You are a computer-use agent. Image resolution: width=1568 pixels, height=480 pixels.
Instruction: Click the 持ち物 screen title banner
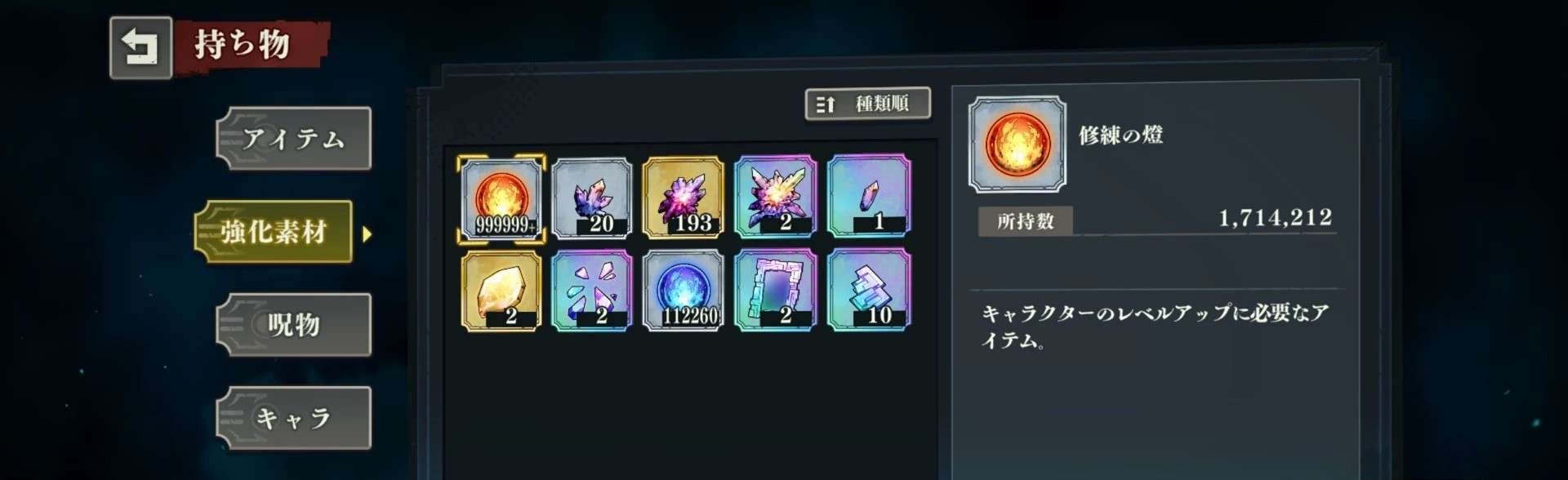tap(251, 44)
